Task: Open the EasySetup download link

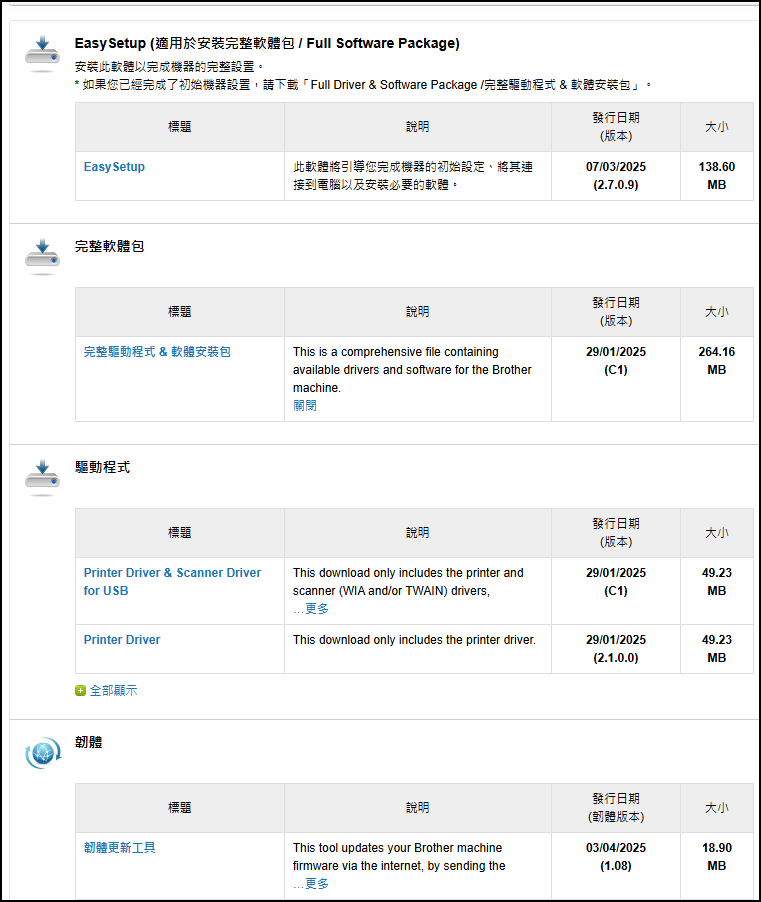Action: point(114,167)
